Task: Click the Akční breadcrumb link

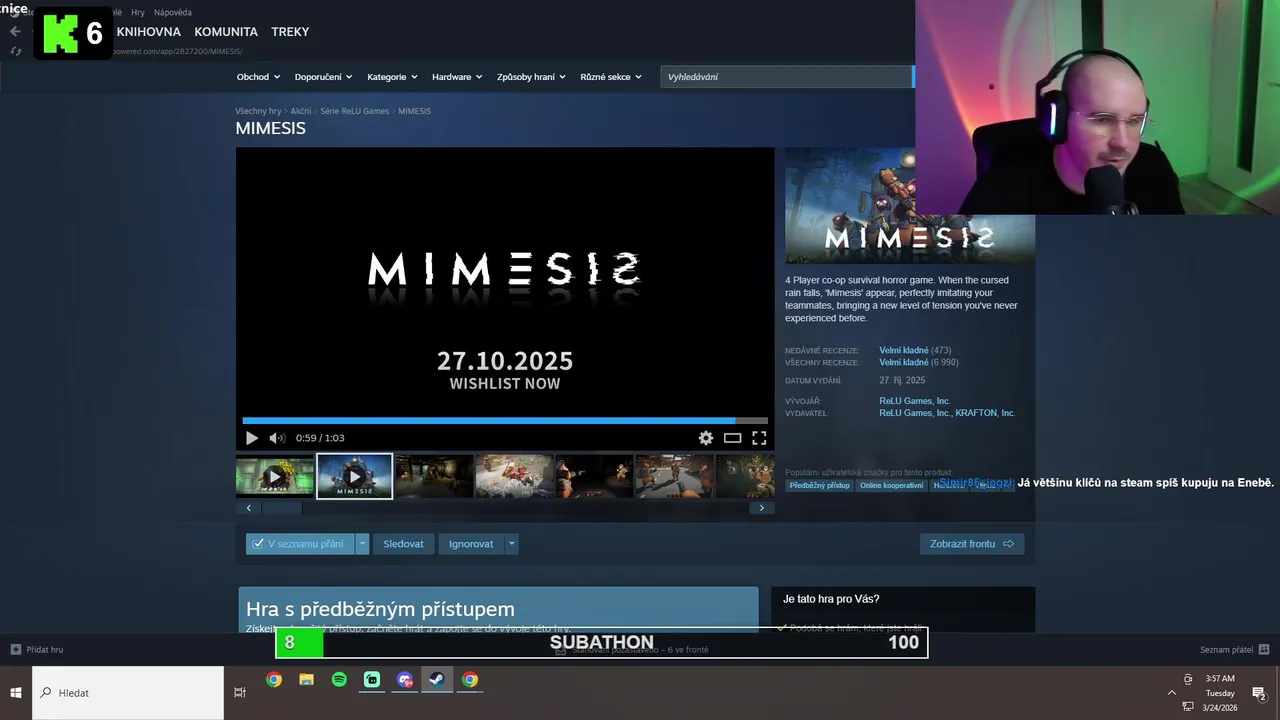Action: click(x=301, y=111)
